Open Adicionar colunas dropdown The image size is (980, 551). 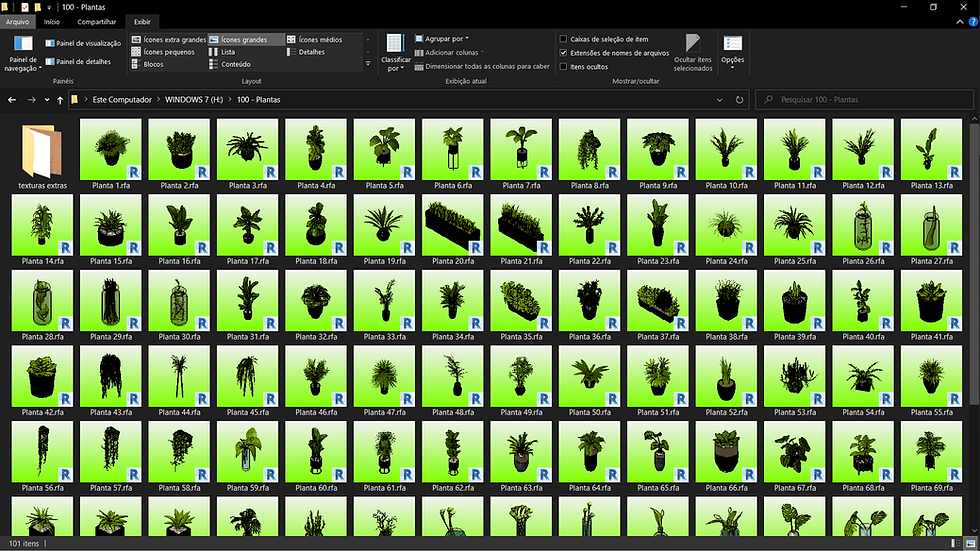(x=449, y=52)
